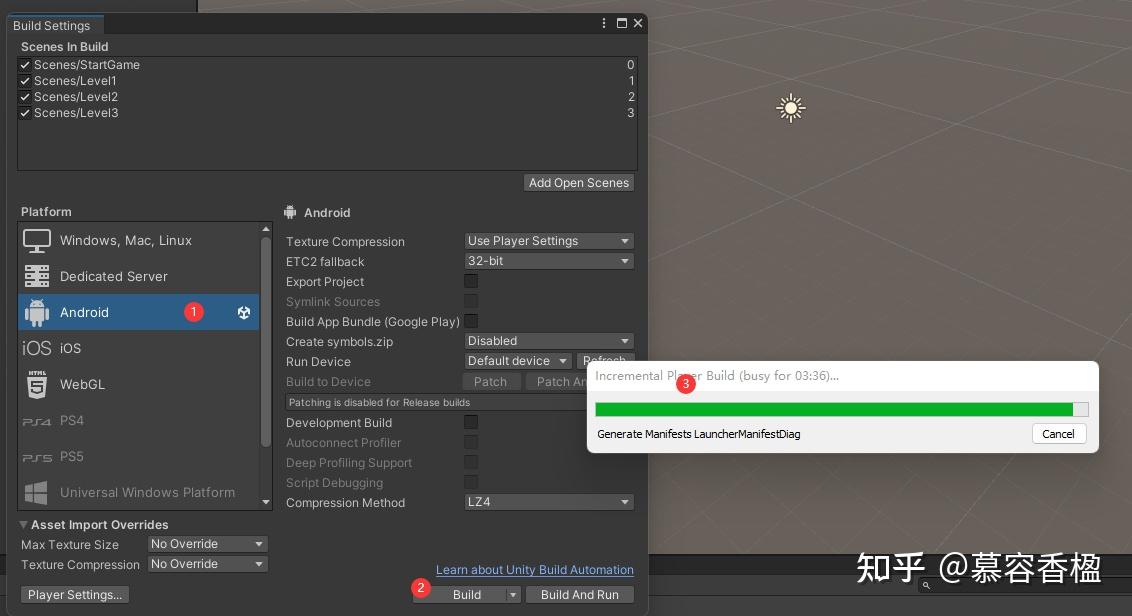
Task: Select the PS4 platform icon
Action: [x=37, y=421]
